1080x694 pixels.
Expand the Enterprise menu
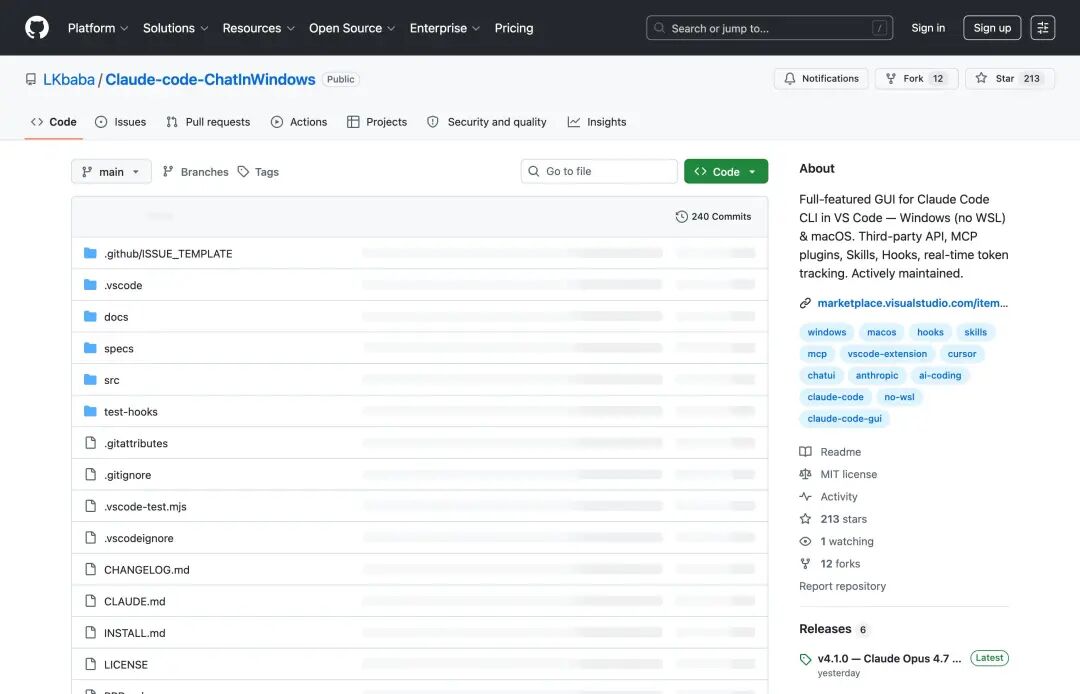(x=444, y=28)
